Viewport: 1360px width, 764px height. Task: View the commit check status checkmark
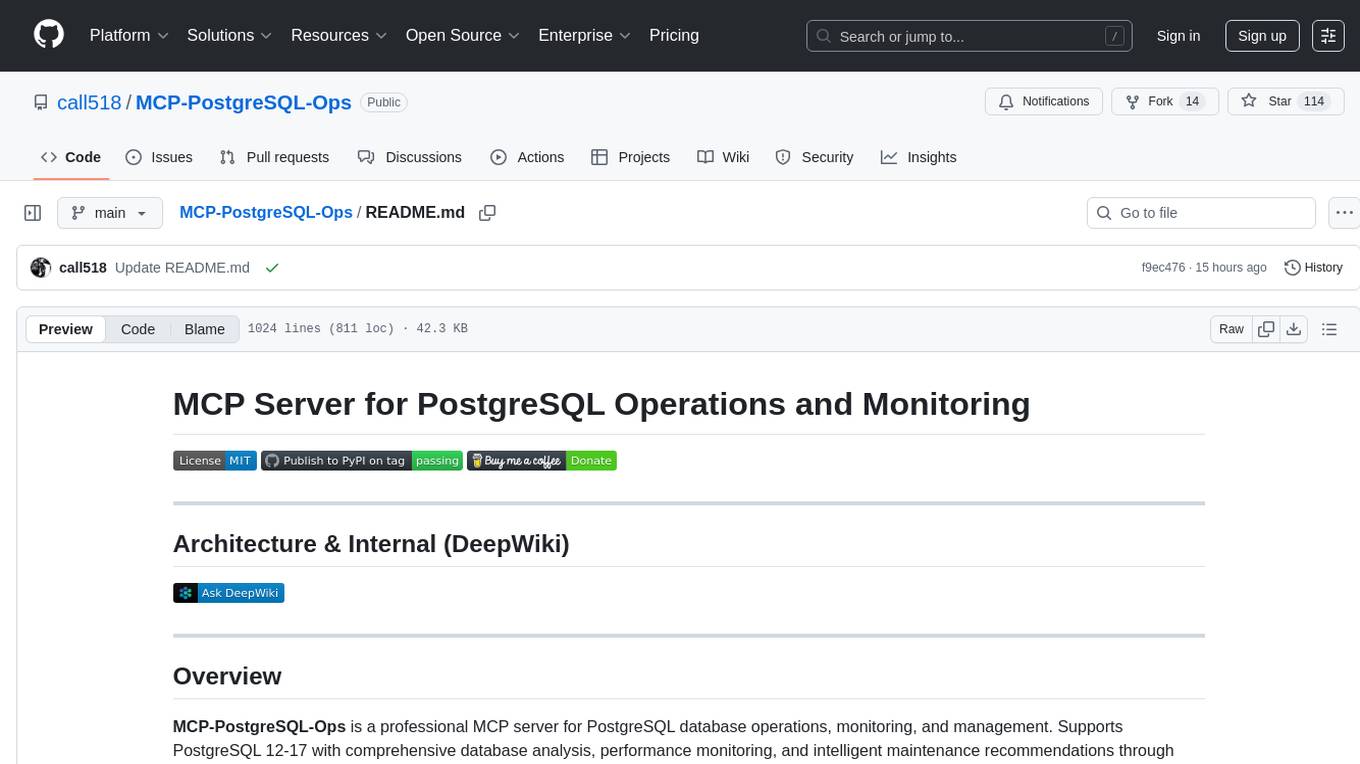(272, 268)
